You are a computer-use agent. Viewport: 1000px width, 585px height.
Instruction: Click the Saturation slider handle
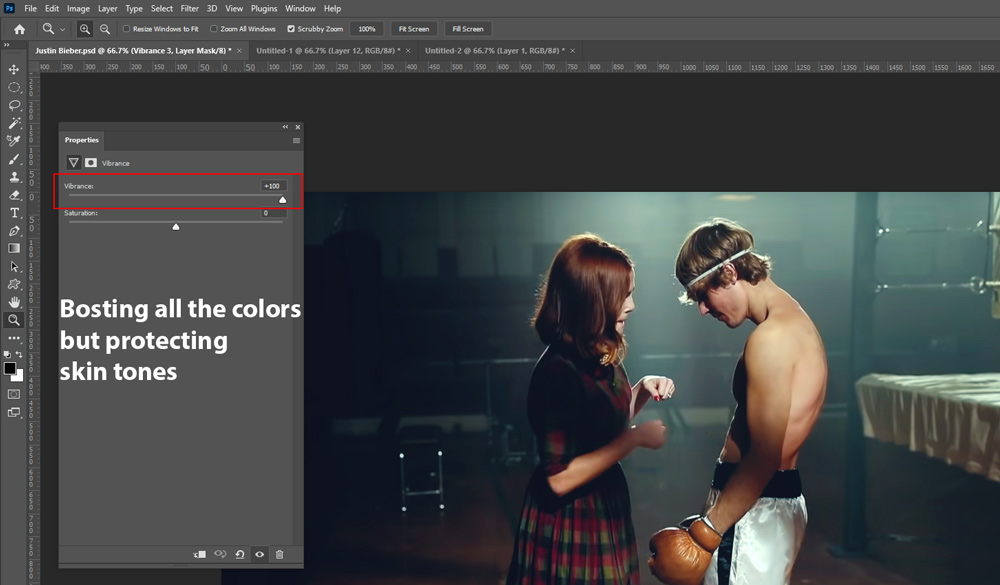coord(176,226)
